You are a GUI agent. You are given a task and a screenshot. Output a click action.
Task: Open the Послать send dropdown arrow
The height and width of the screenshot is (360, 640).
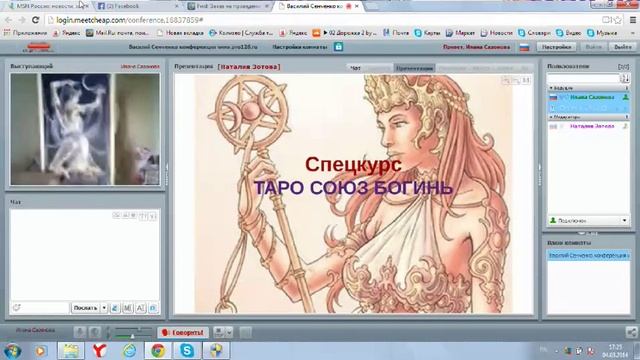(x=104, y=308)
